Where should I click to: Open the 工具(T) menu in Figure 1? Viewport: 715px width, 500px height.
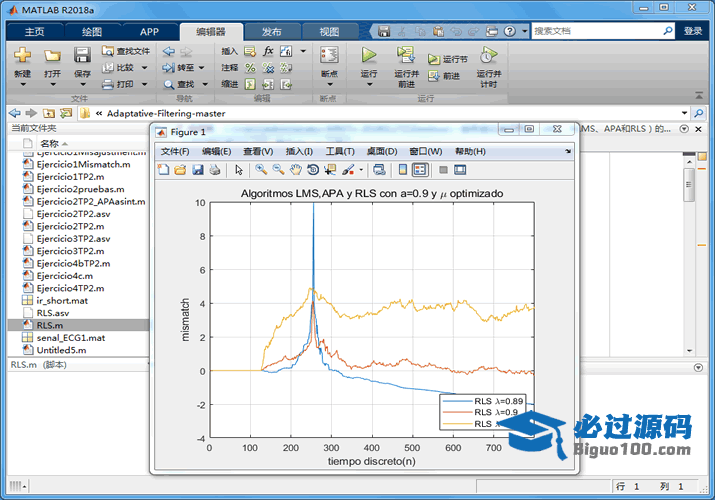[x=340, y=152]
